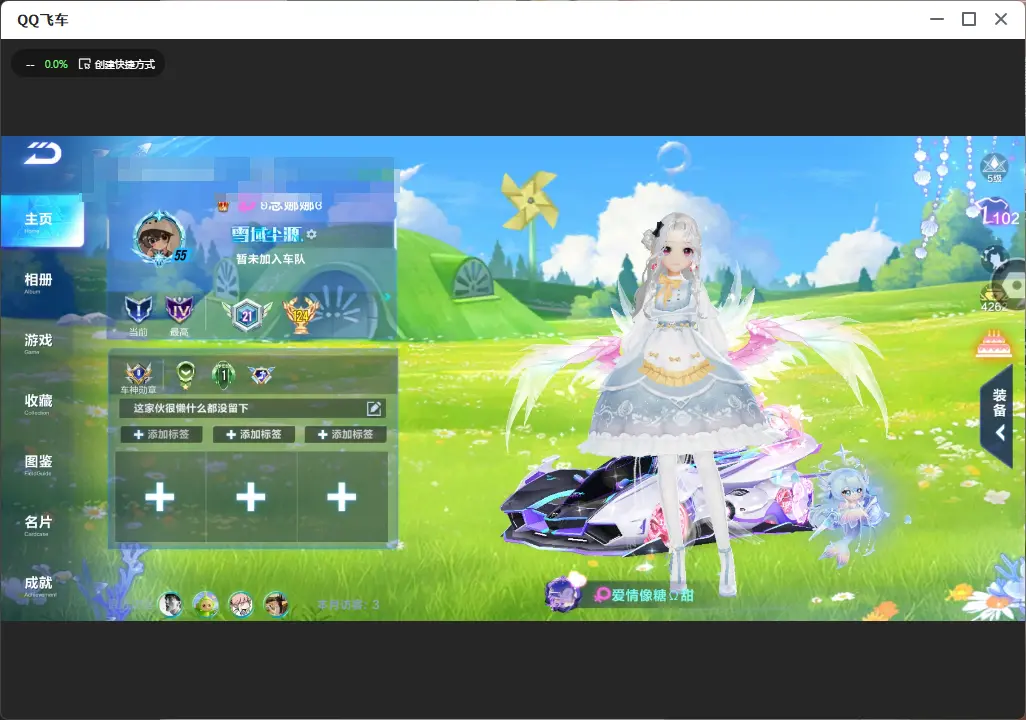Click the 0.0% performance indicator
This screenshot has width=1026, height=720.
pyautogui.click(x=56, y=64)
